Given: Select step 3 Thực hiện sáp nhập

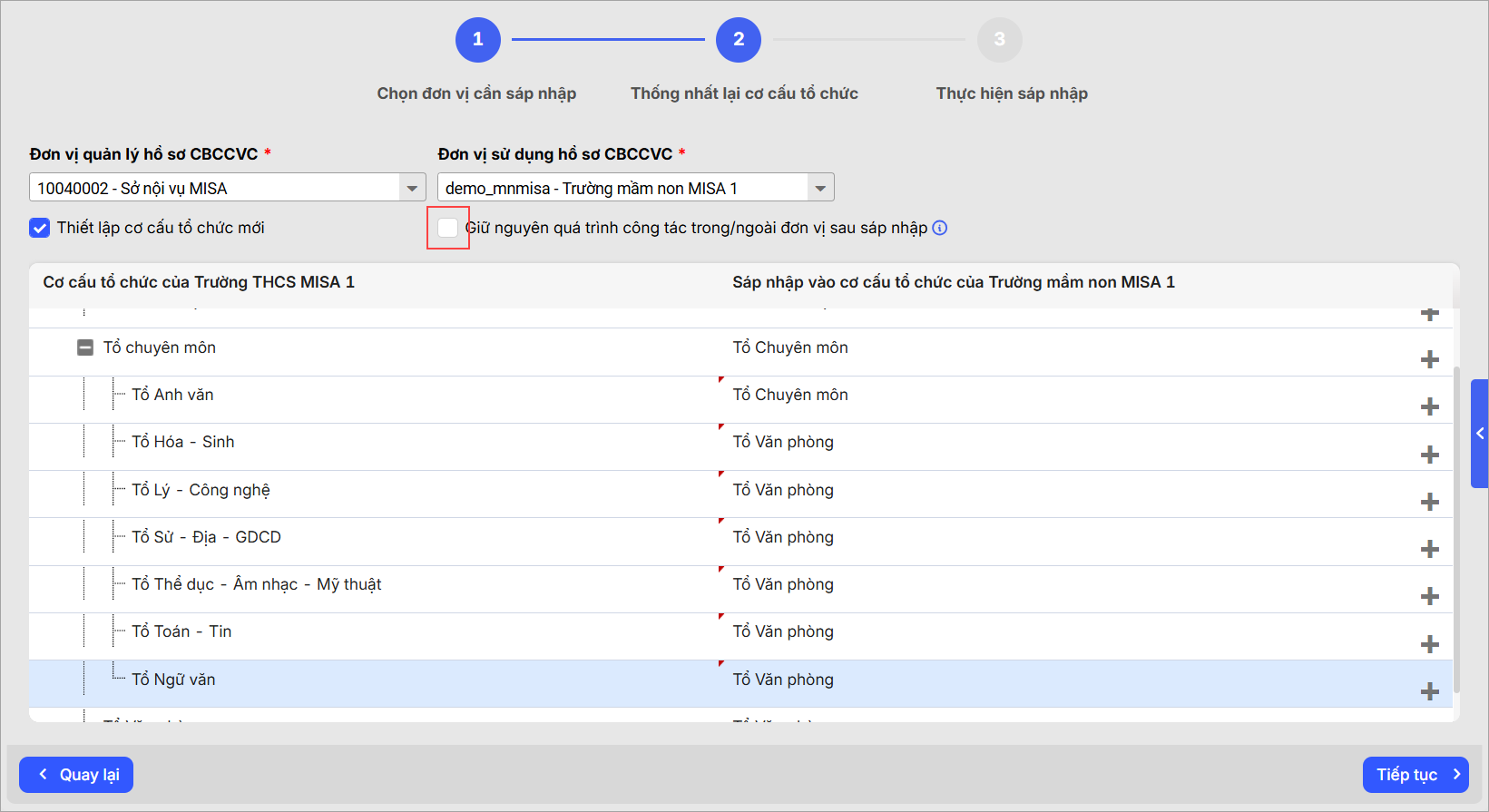Looking at the screenshot, I should pos(999,40).
